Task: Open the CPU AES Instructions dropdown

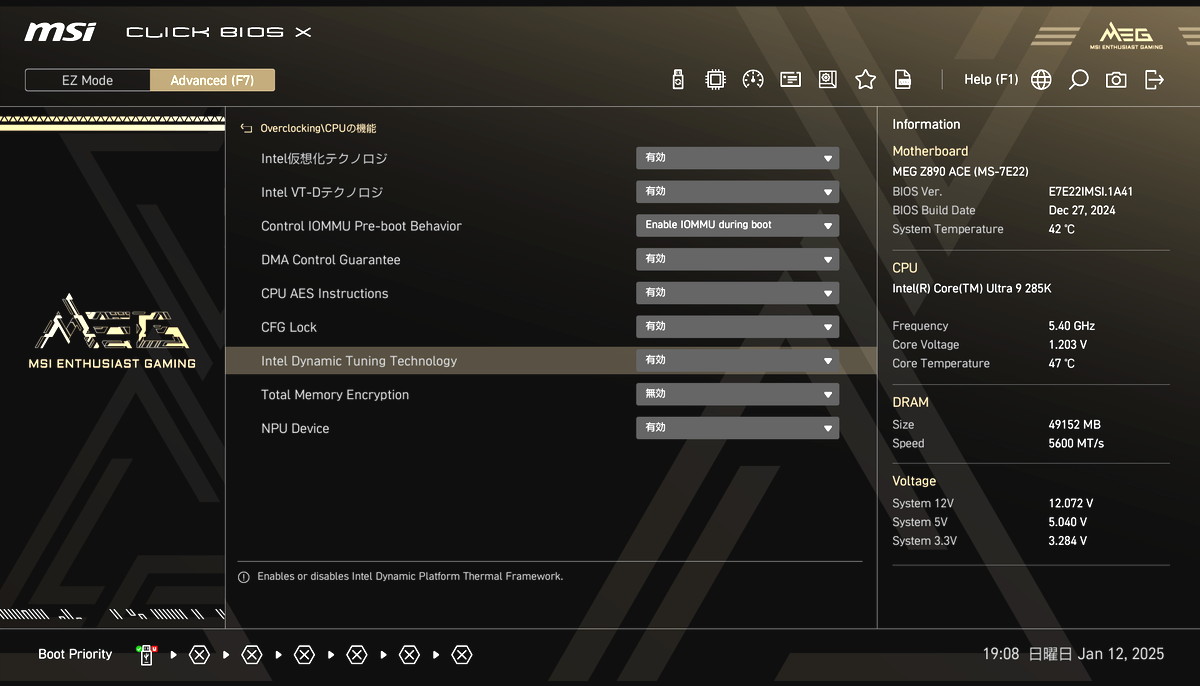Action: click(x=737, y=293)
